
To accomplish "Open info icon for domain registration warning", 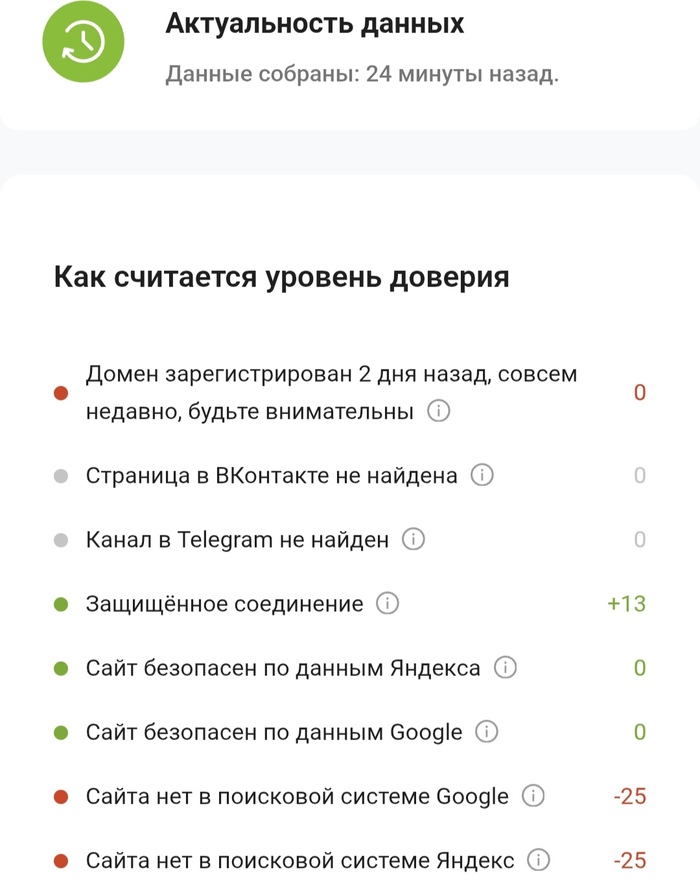I will coord(438,411).
